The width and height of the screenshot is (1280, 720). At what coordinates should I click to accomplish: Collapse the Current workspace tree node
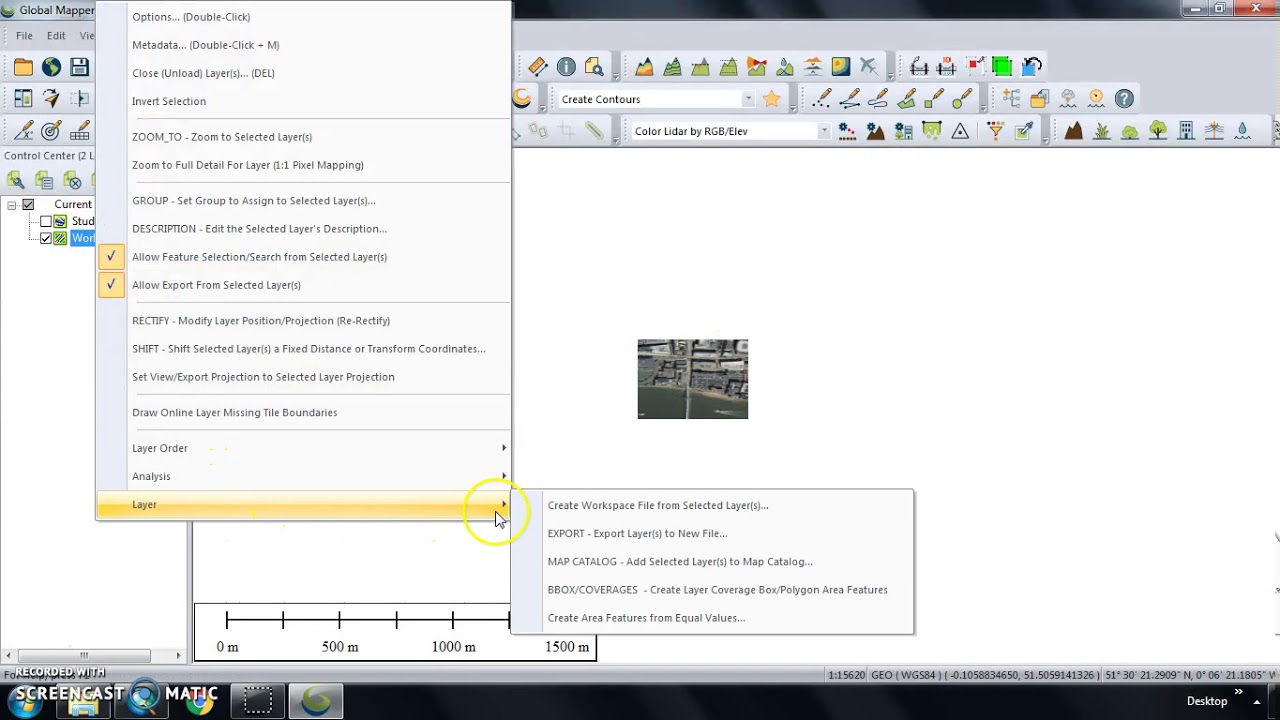coord(11,204)
